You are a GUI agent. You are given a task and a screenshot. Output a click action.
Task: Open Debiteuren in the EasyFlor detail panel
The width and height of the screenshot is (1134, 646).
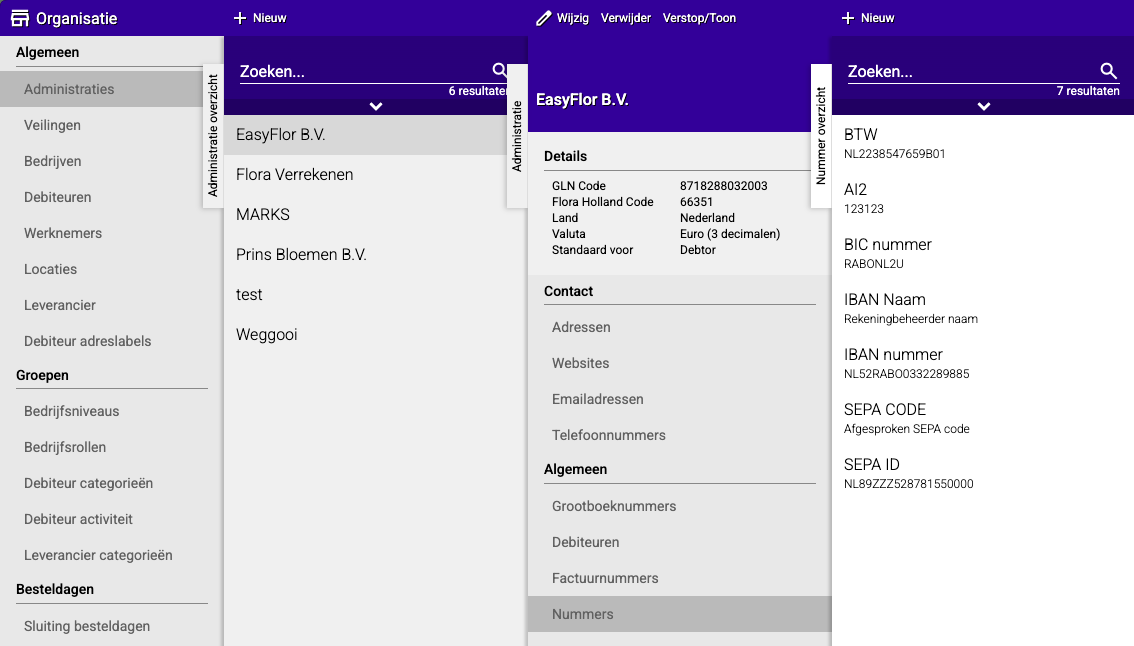tap(680, 543)
